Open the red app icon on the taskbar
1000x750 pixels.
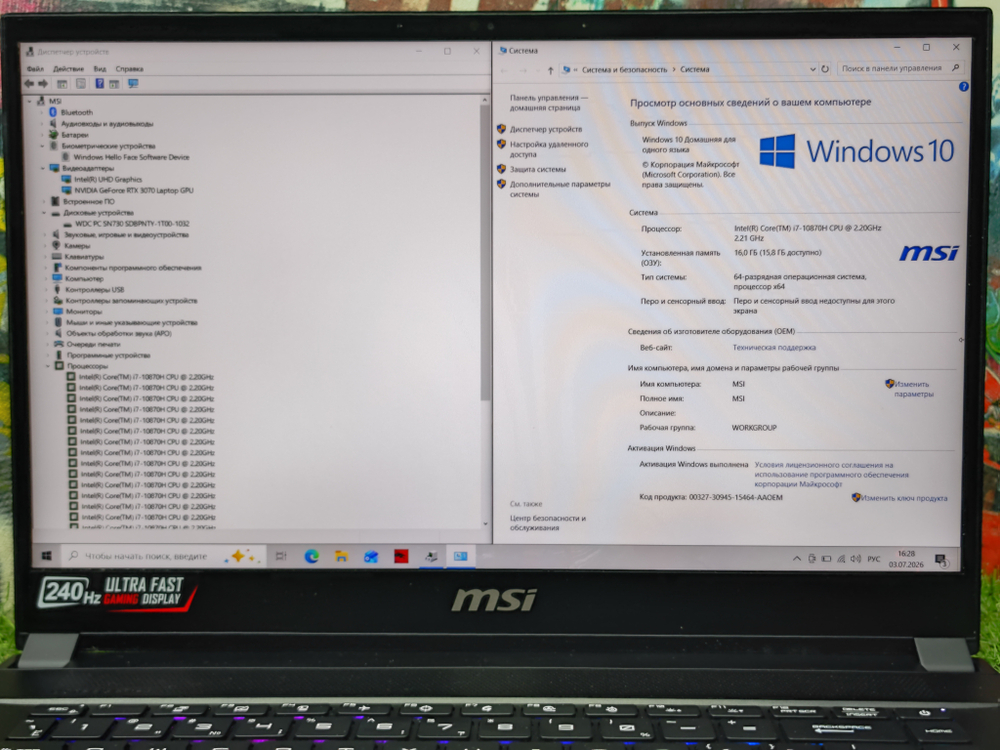[x=401, y=556]
